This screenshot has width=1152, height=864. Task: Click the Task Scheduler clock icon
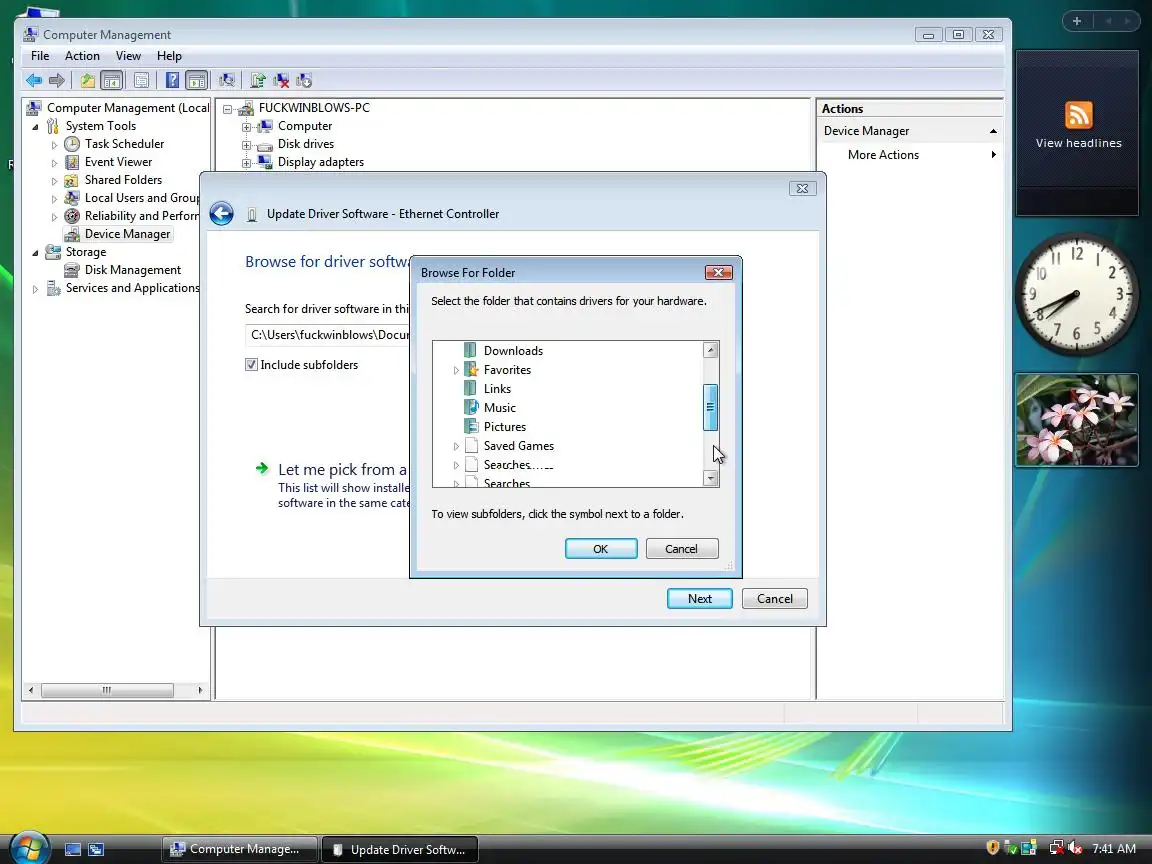pyautogui.click(x=72, y=144)
